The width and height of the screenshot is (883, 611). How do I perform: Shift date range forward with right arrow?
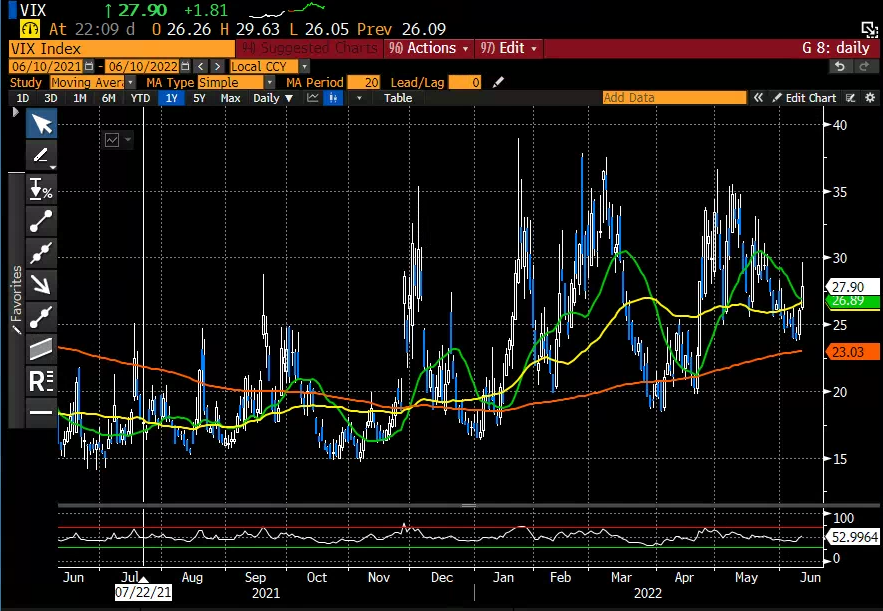click(x=217, y=66)
